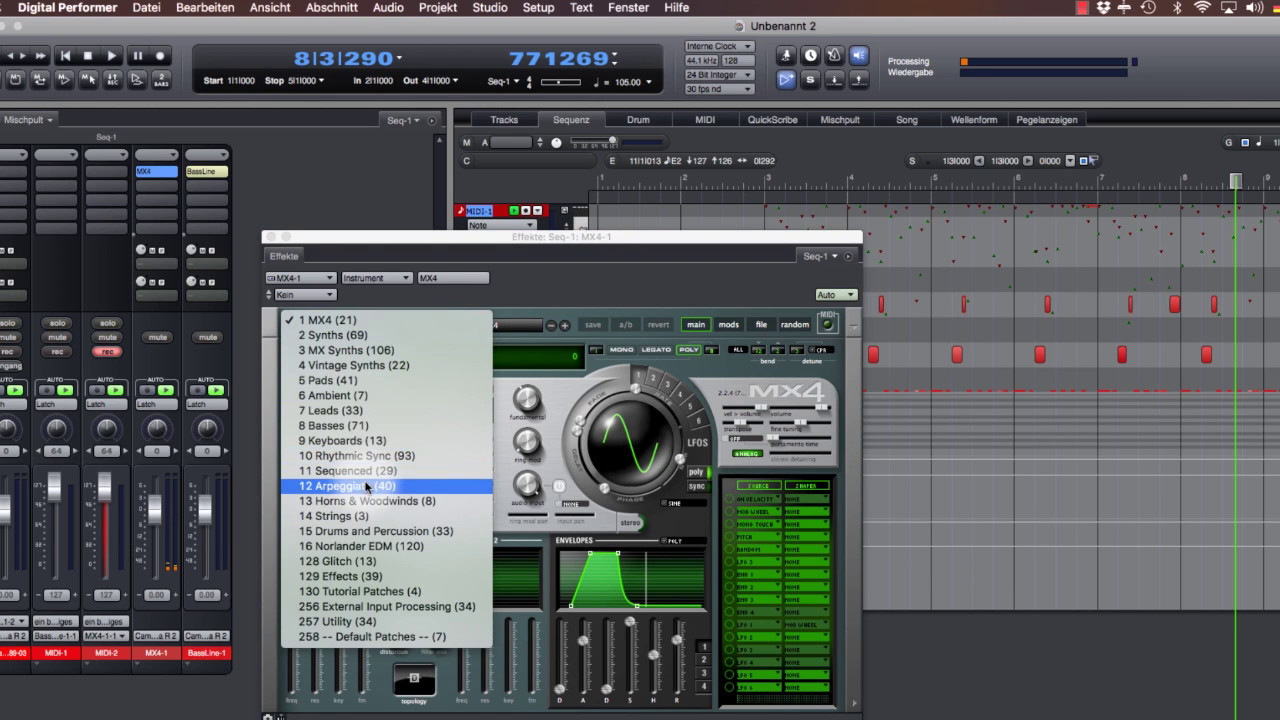Choose 12 Arpeggiated from the preset list
The width and height of the screenshot is (1280, 720).
click(x=387, y=486)
